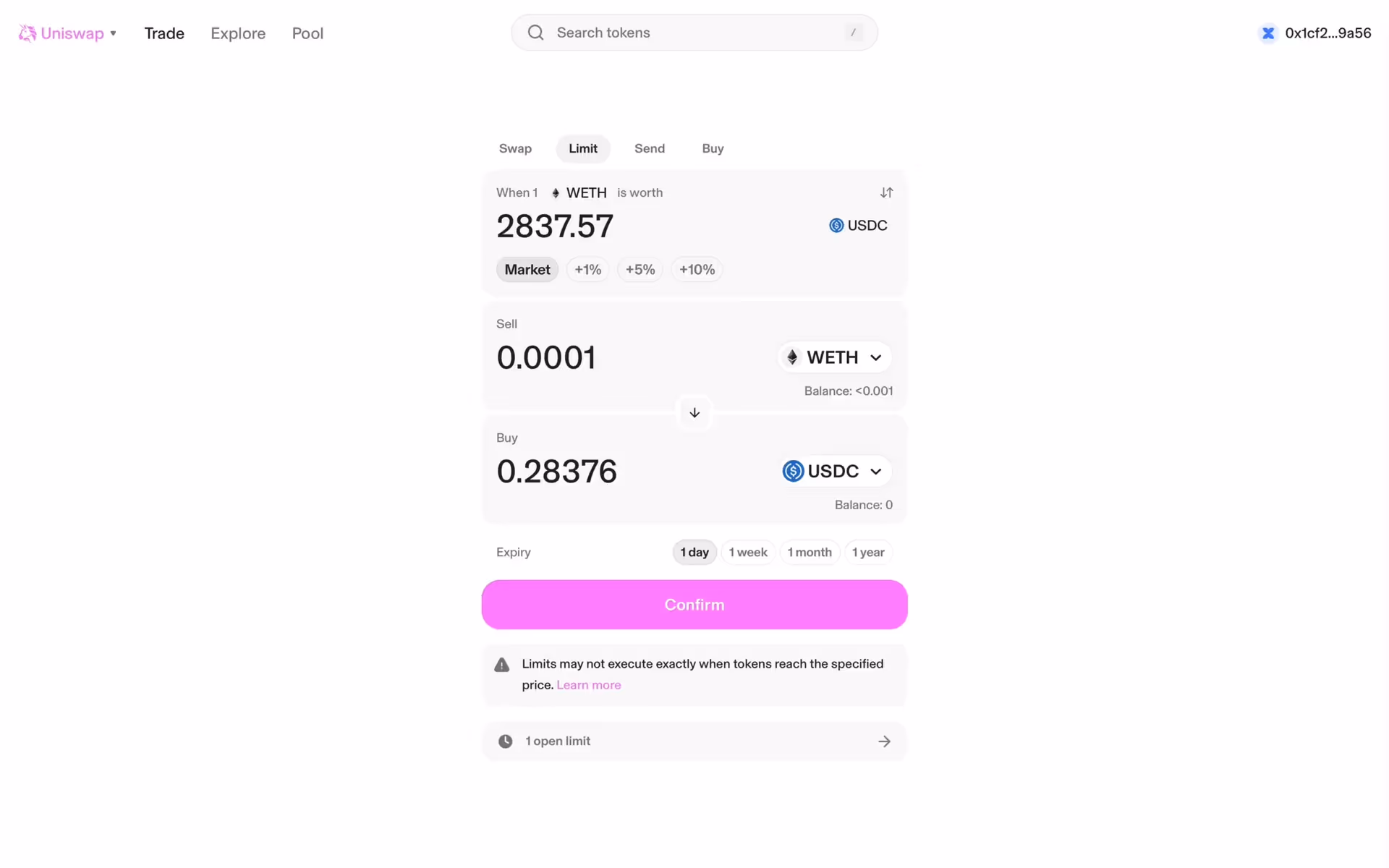The width and height of the screenshot is (1389, 868).
Task: Open the Explore navigation item
Action: [238, 33]
